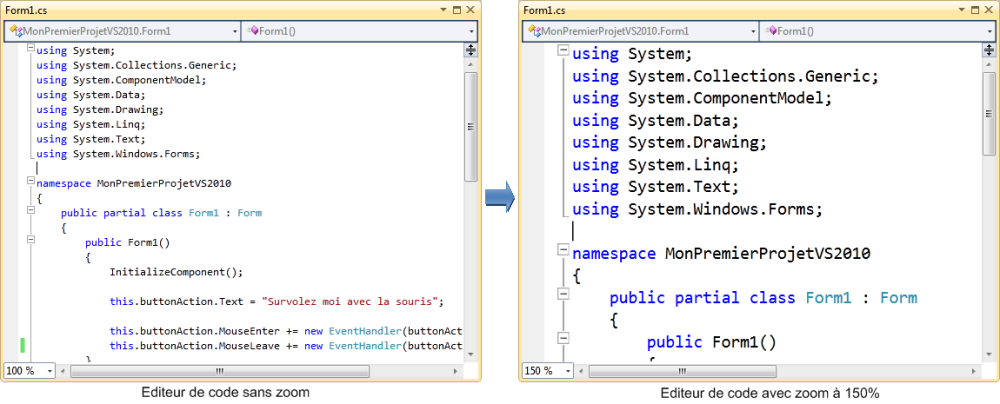
Task: Click the split-view handle in the 150% editor
Action: point(987,47)
